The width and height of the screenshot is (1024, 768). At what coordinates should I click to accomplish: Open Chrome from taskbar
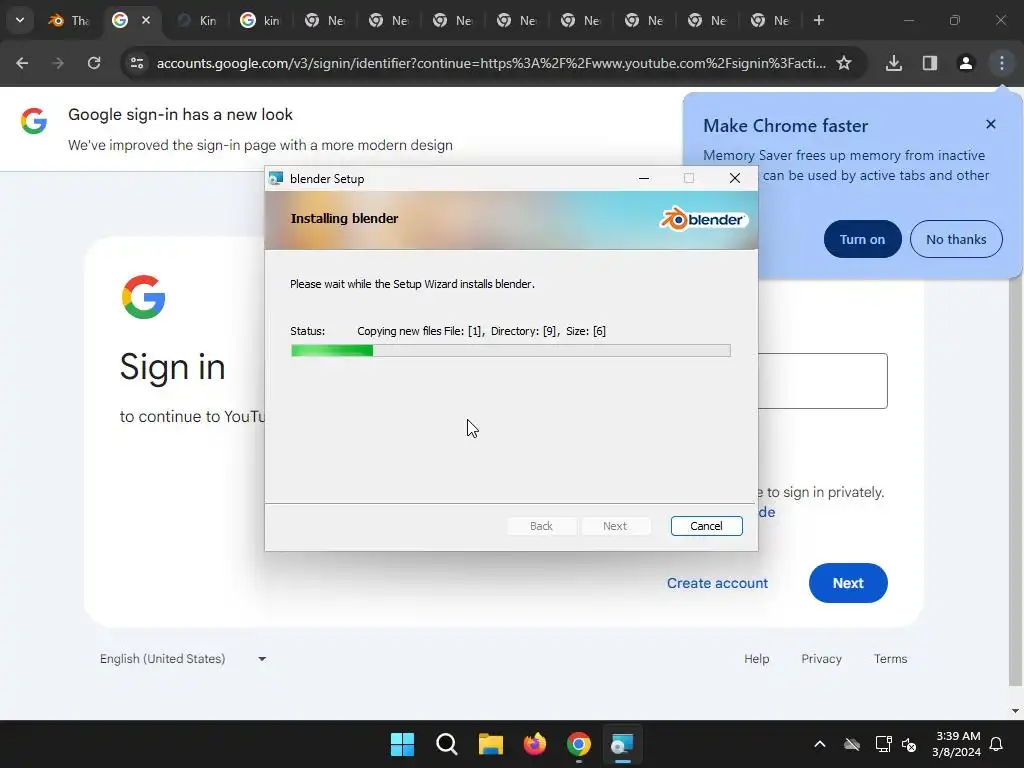coord(579,744)
